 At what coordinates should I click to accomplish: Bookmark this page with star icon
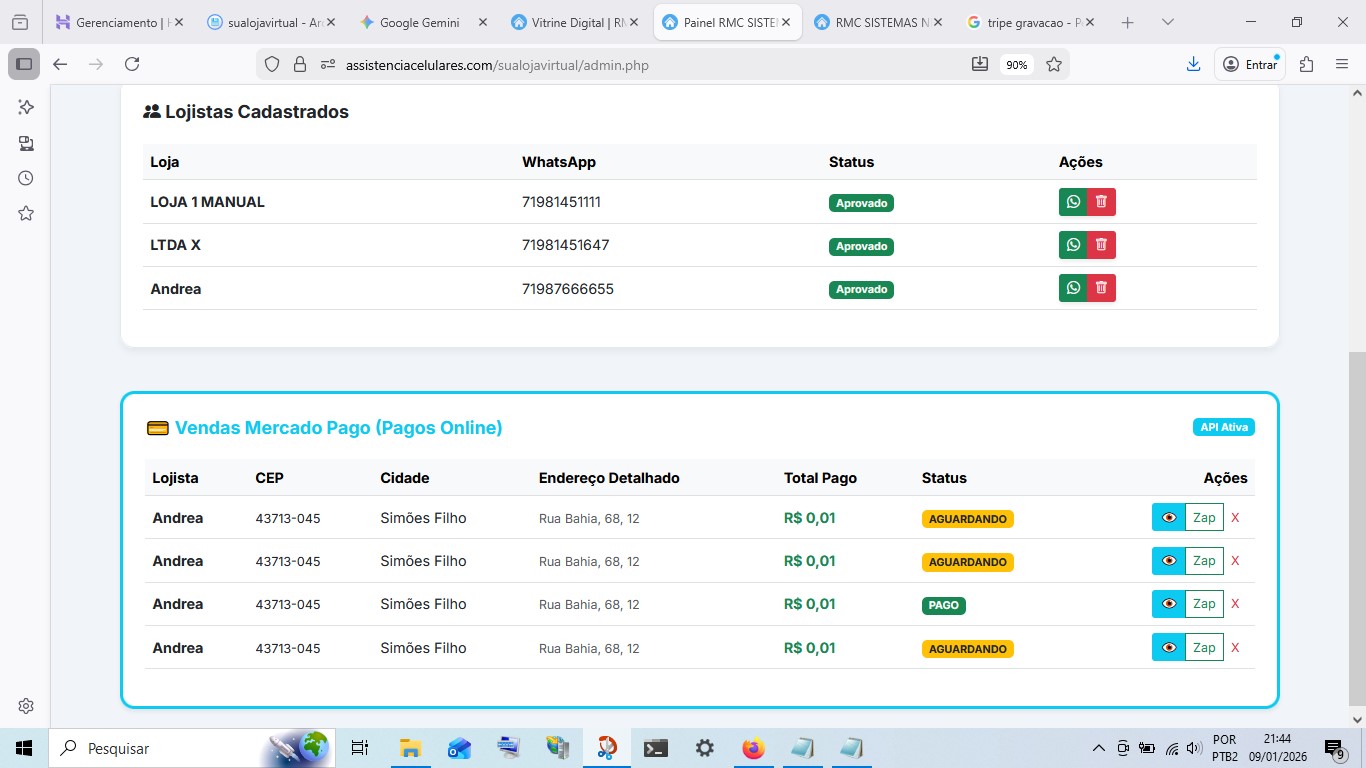click(x=1054, y=64)
